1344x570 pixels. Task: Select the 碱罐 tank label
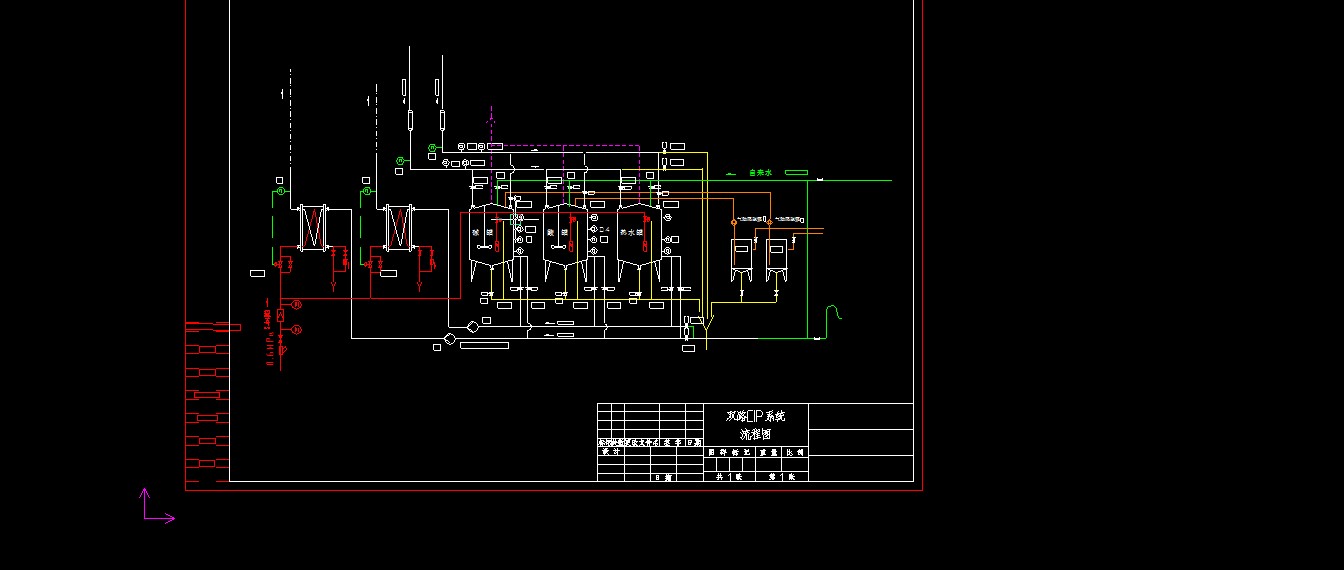[x=483, y=233]
